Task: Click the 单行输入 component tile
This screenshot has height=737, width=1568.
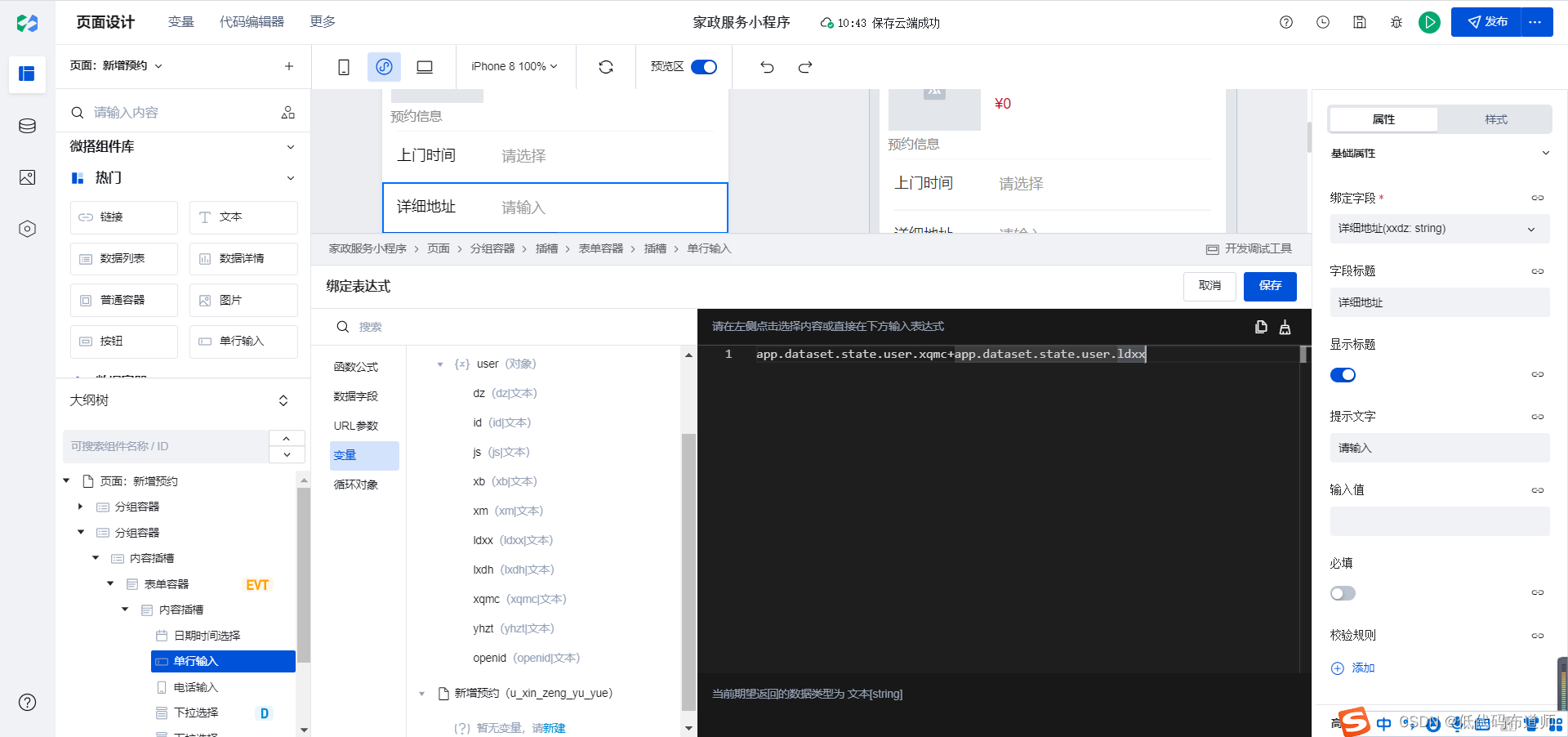Action: 243,342
